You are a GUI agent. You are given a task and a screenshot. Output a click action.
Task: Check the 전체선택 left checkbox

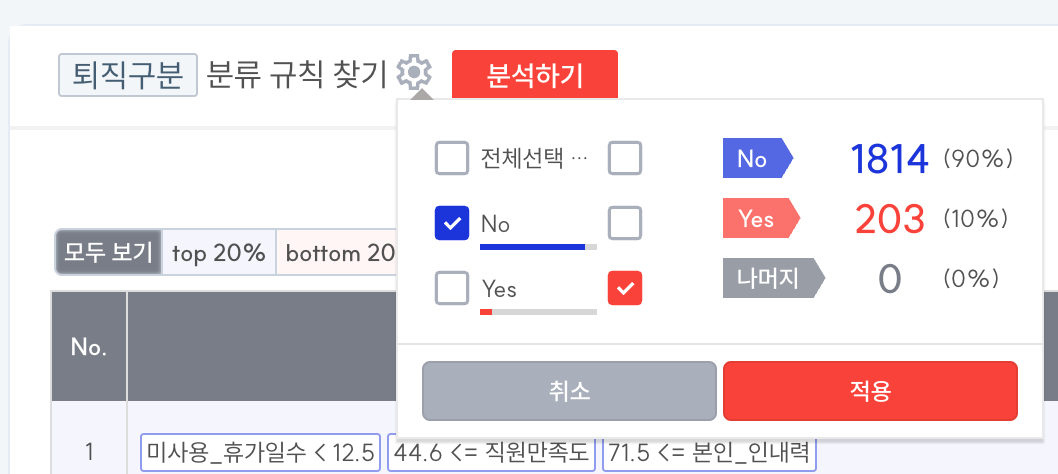[x=452, y=158]
